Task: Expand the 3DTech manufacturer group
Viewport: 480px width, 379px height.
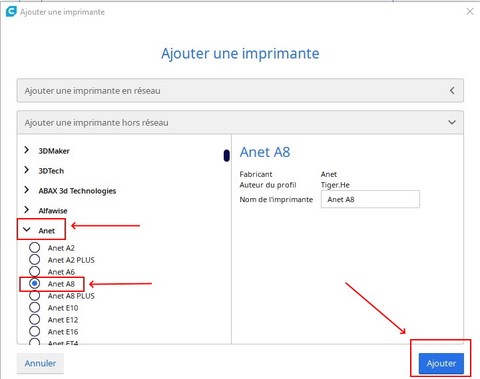Action: pyautogui.click(x=26, y=170)
